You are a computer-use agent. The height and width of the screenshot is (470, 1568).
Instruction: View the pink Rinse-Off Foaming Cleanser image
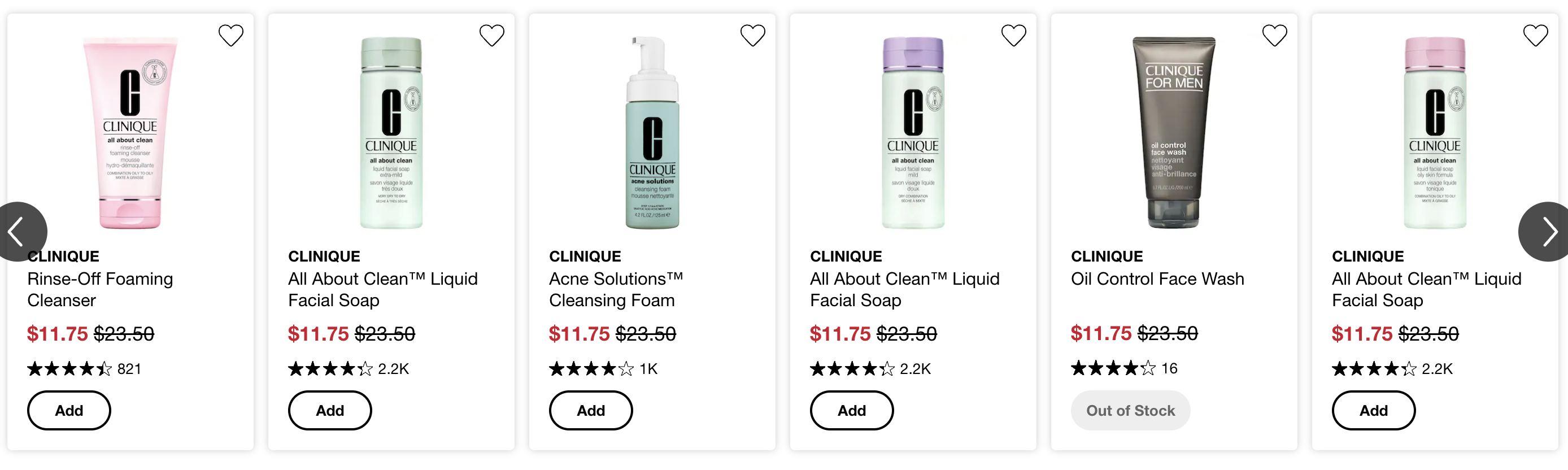130,132
